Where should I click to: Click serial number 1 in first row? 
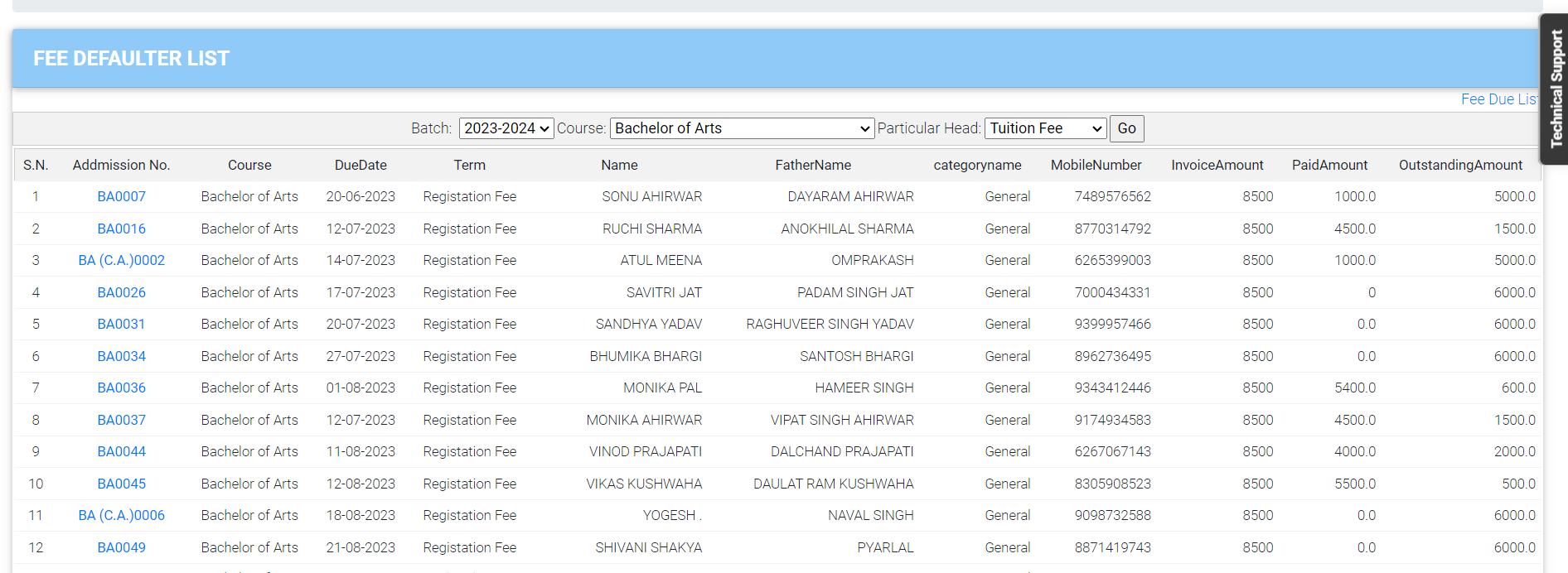click(x=36, y=196)
